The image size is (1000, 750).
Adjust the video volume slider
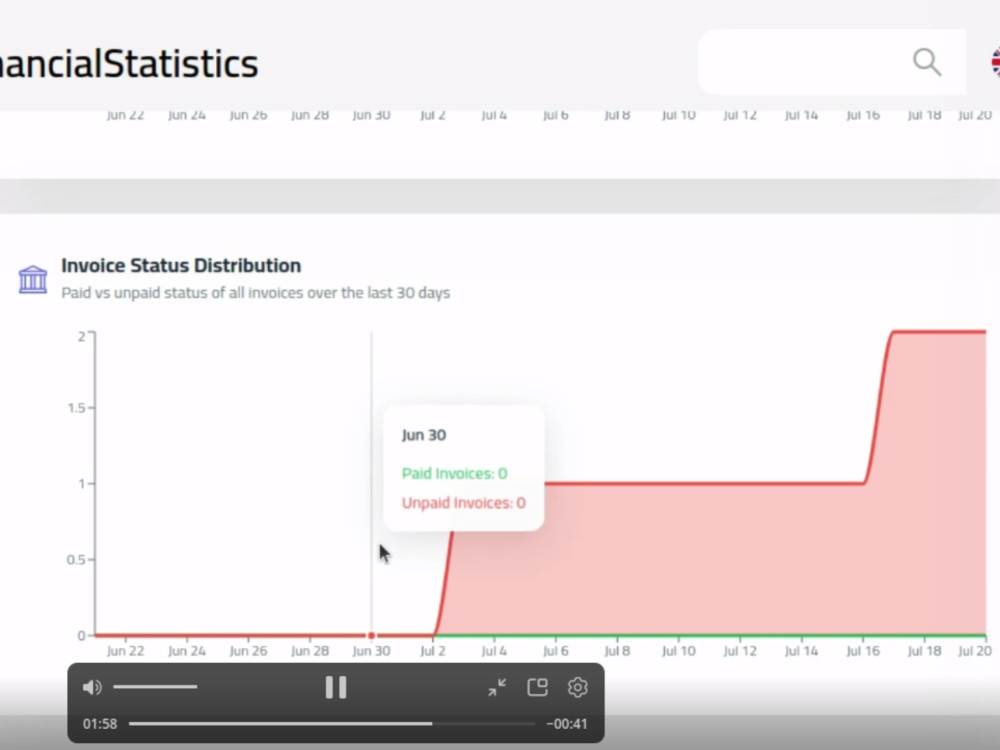(155, 687)
